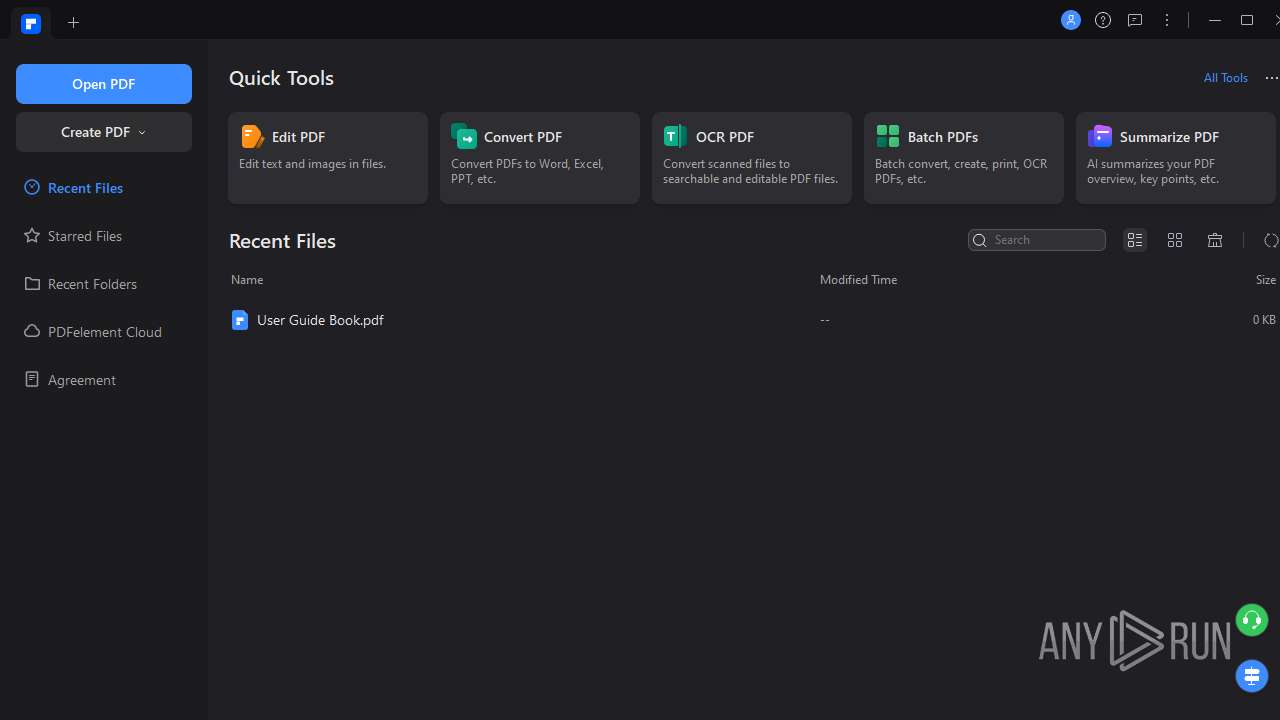This screenshot has width=1280, height=720.
Task: Click the purple Summarize PDF icon
Action: 1100,136
